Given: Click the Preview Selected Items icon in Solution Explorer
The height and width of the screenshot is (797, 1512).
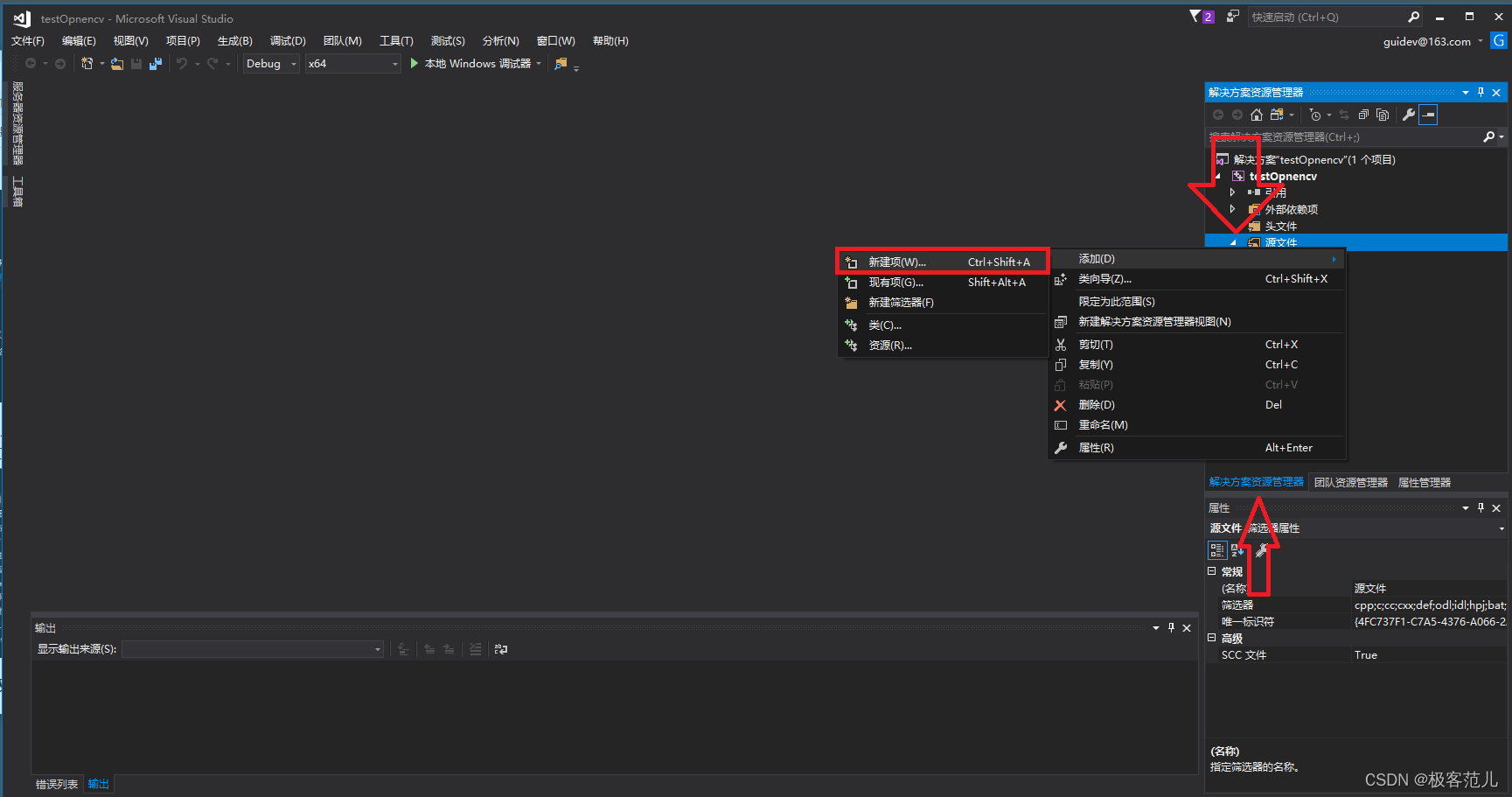Looking at the screenshot, I should click(1428, 115).
